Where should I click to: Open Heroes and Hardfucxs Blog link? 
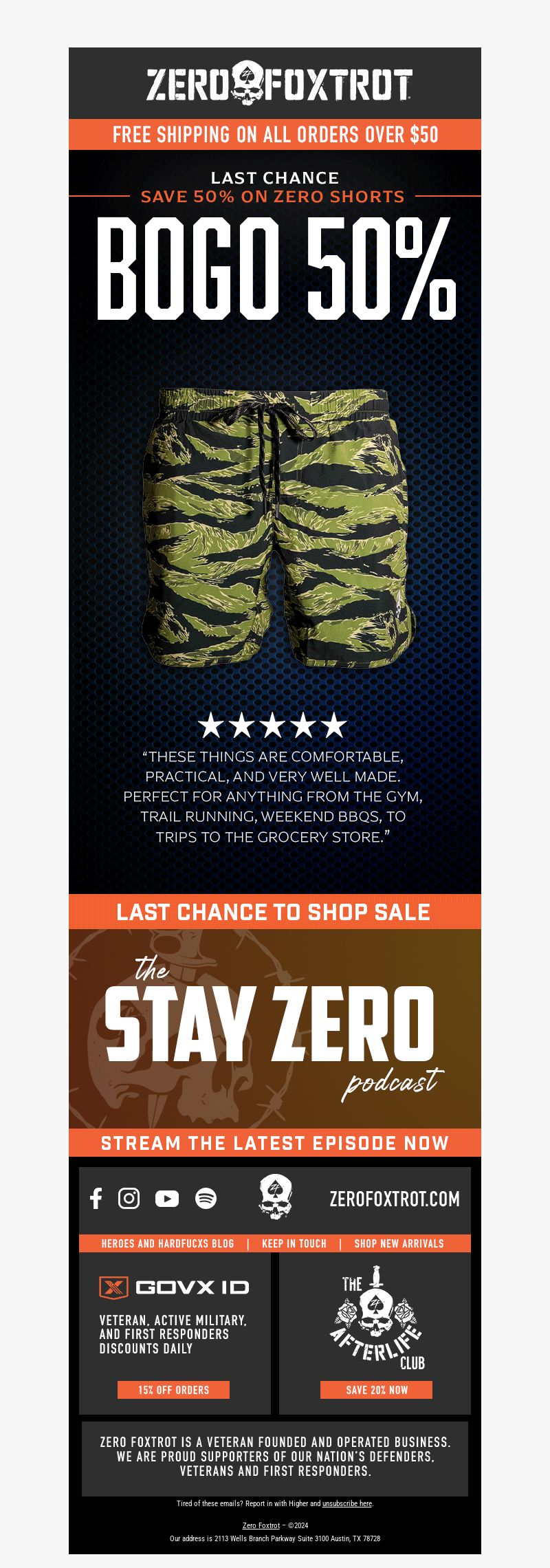click(x=168, y=1243)
